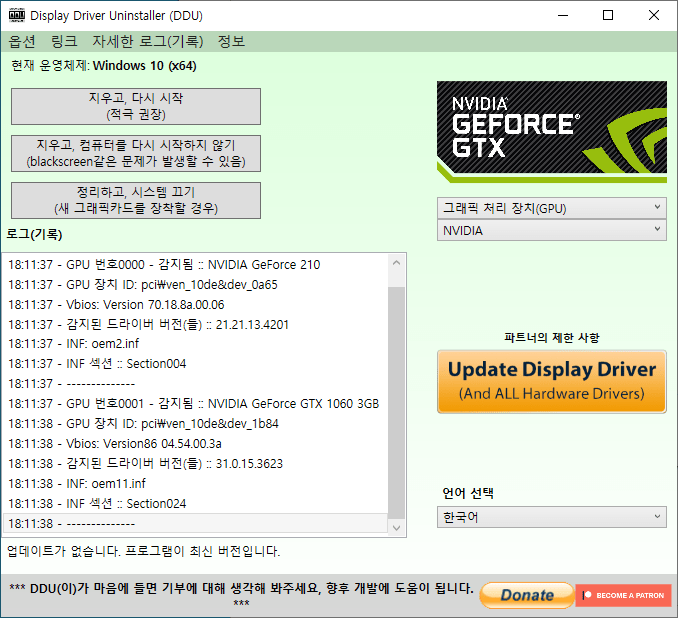Click 지우고, 다시 시작 (적극 권장) button

pyautogui.click(x=136, y=106)
